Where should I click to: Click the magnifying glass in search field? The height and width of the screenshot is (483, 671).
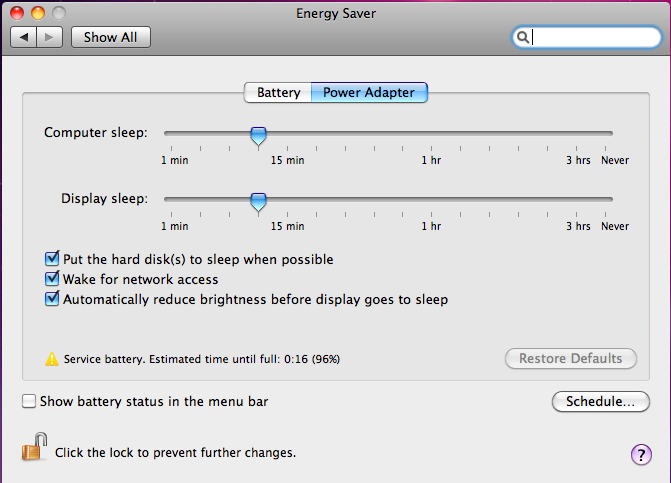522,37
